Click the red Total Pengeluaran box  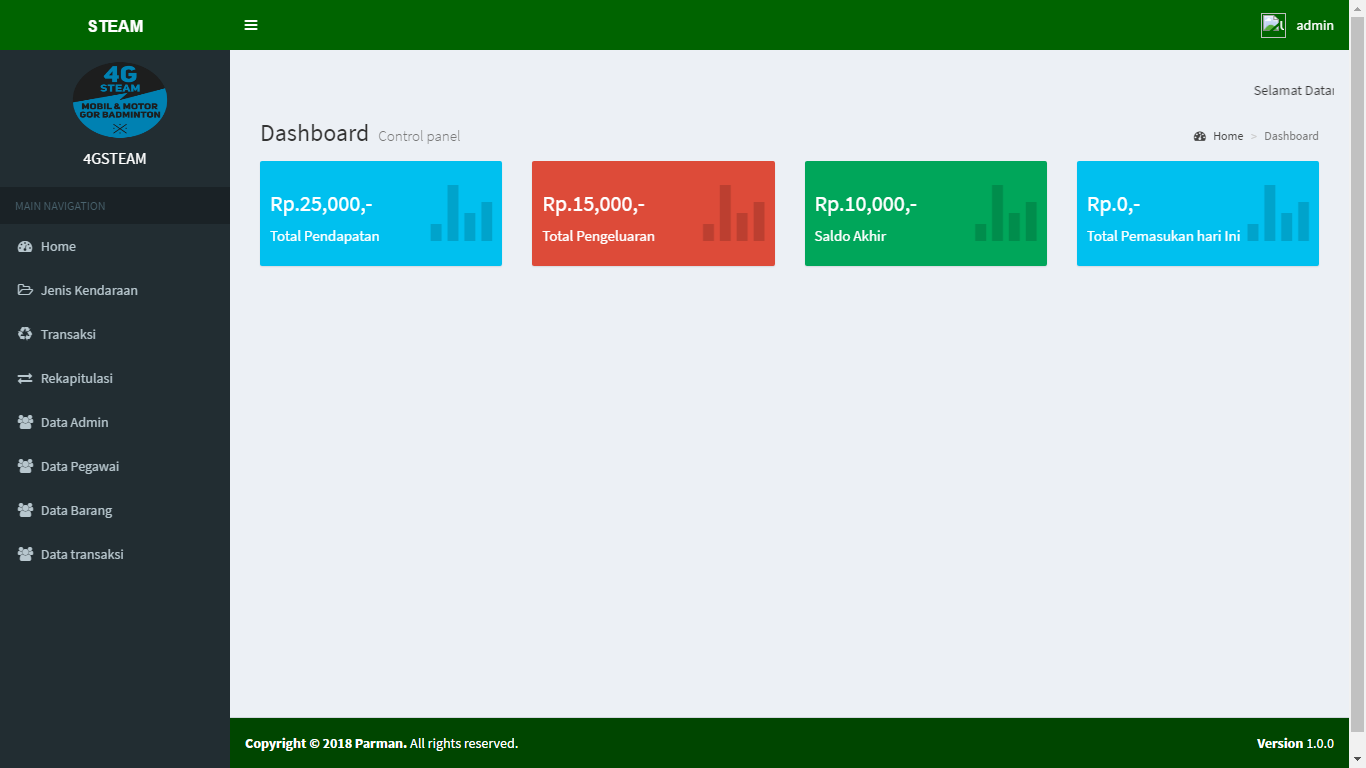pos(653,213)
